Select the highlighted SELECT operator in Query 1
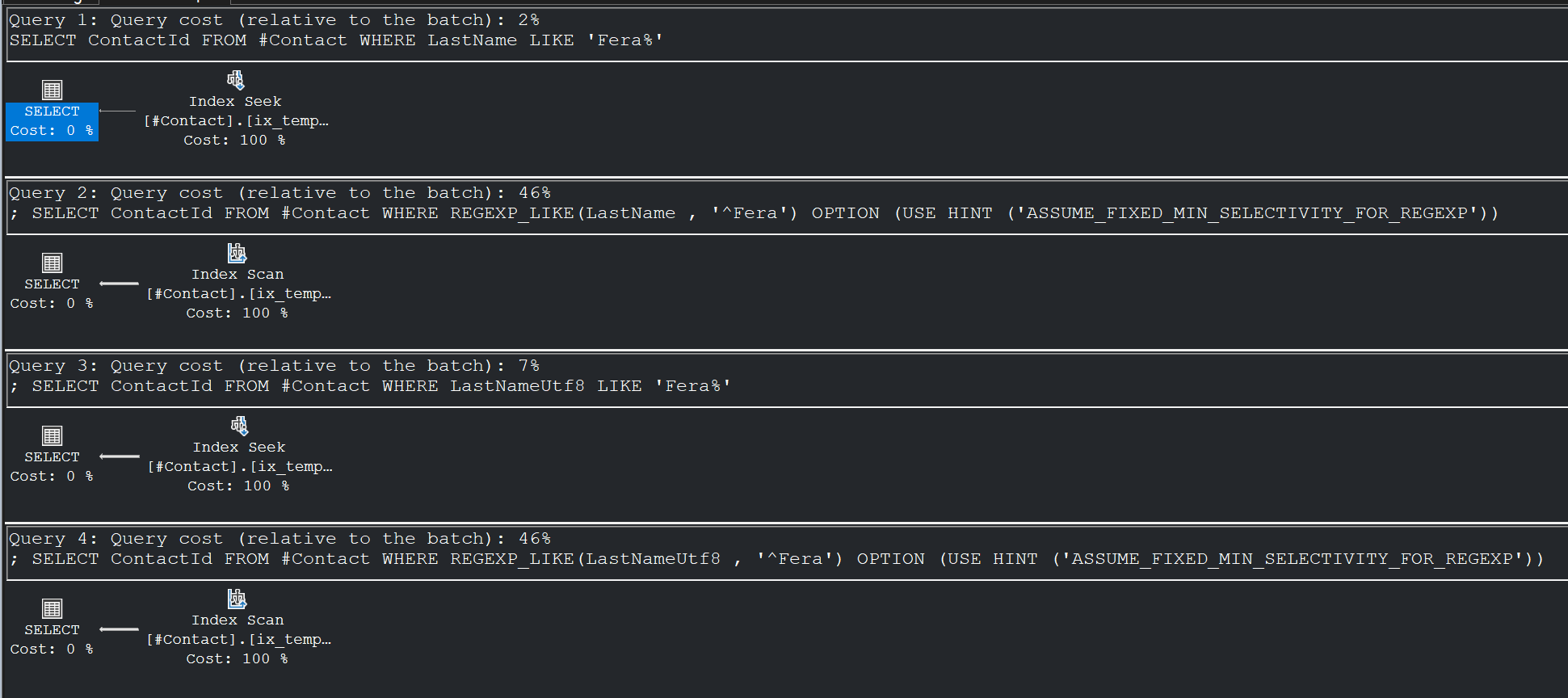Viewport: 1568px width, 698px height. click(52, 120)
